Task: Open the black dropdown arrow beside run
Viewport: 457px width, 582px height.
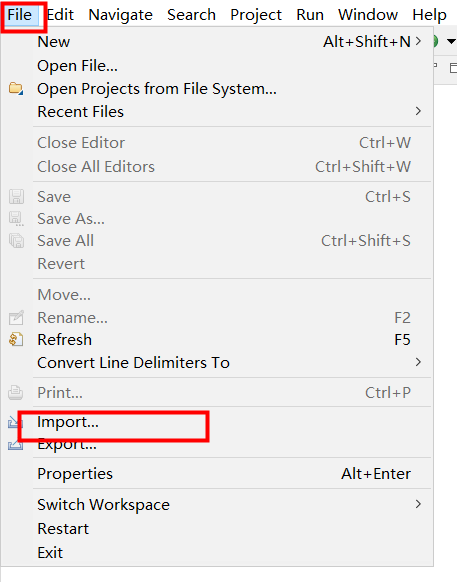Action: (x=451, y=41)
